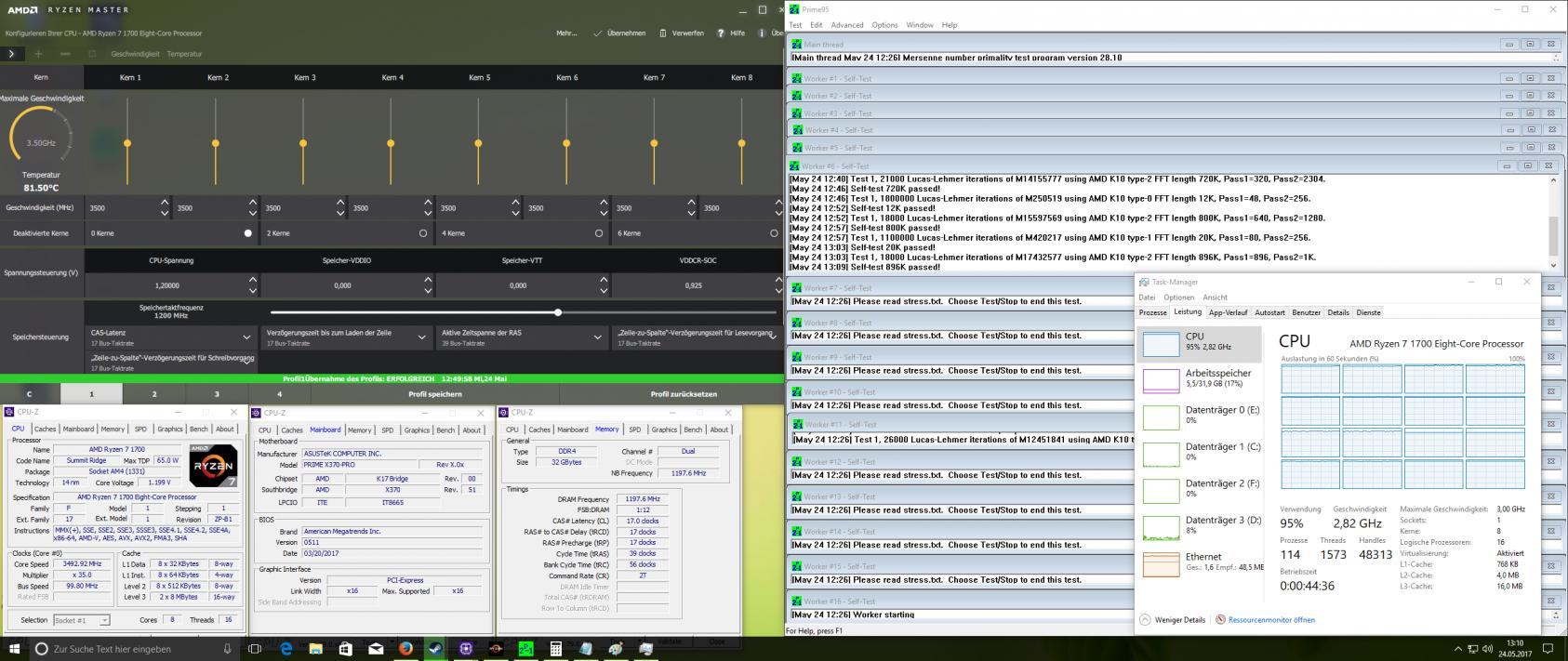Switch to Steam in taskbar
1568x661 pixels.
coord(435,648)
